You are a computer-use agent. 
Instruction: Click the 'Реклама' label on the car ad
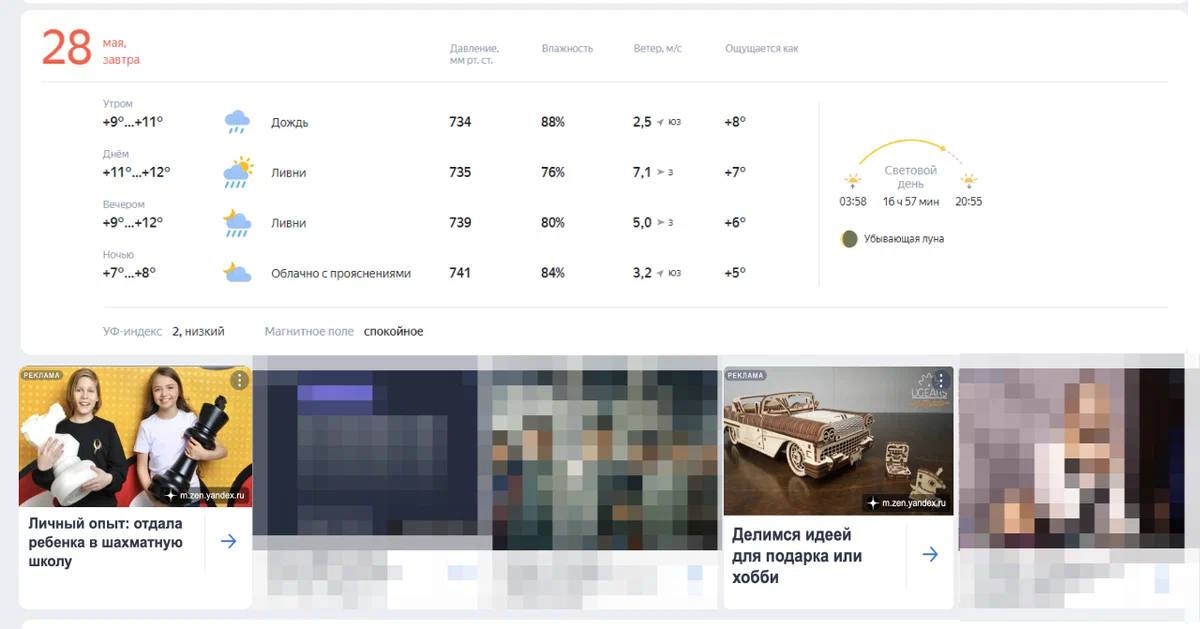pyautogui.click(x=745, y=376)
